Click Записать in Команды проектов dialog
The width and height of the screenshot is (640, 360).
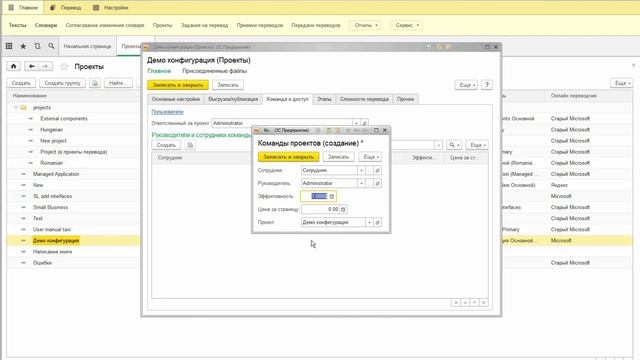tap(338, 157)
